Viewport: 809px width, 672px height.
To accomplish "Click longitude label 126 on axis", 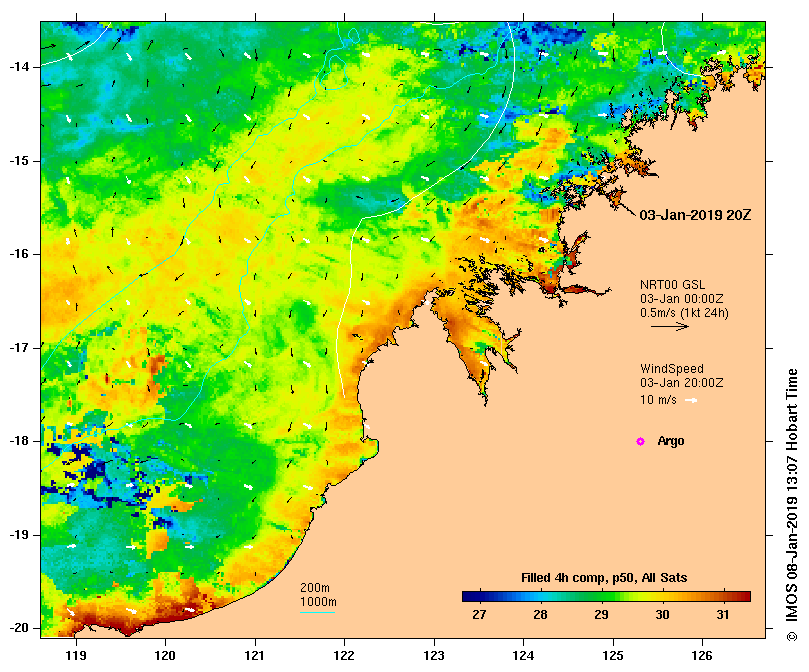I will 702,656.
